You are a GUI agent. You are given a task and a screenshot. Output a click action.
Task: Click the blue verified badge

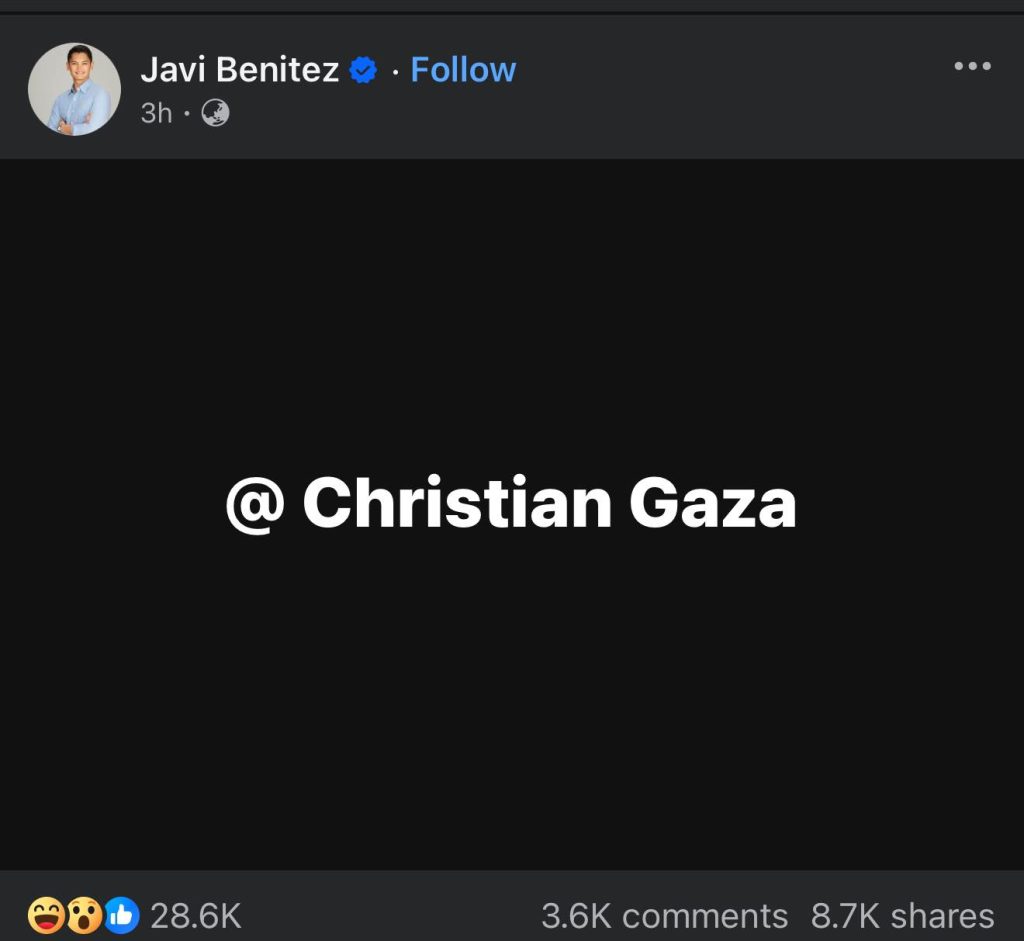[363, 70]
